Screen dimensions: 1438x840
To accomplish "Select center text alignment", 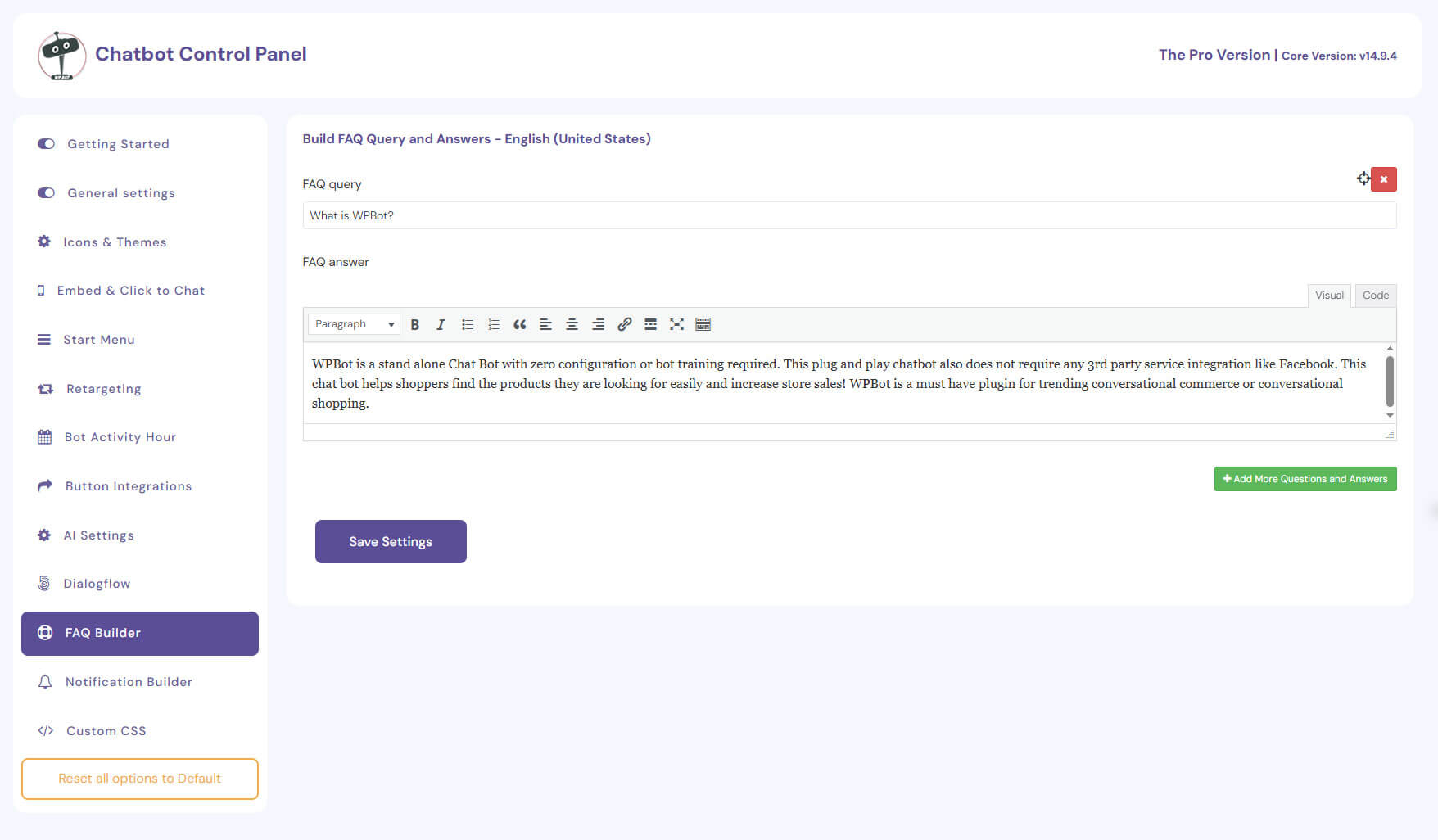I will click(572, 324).
